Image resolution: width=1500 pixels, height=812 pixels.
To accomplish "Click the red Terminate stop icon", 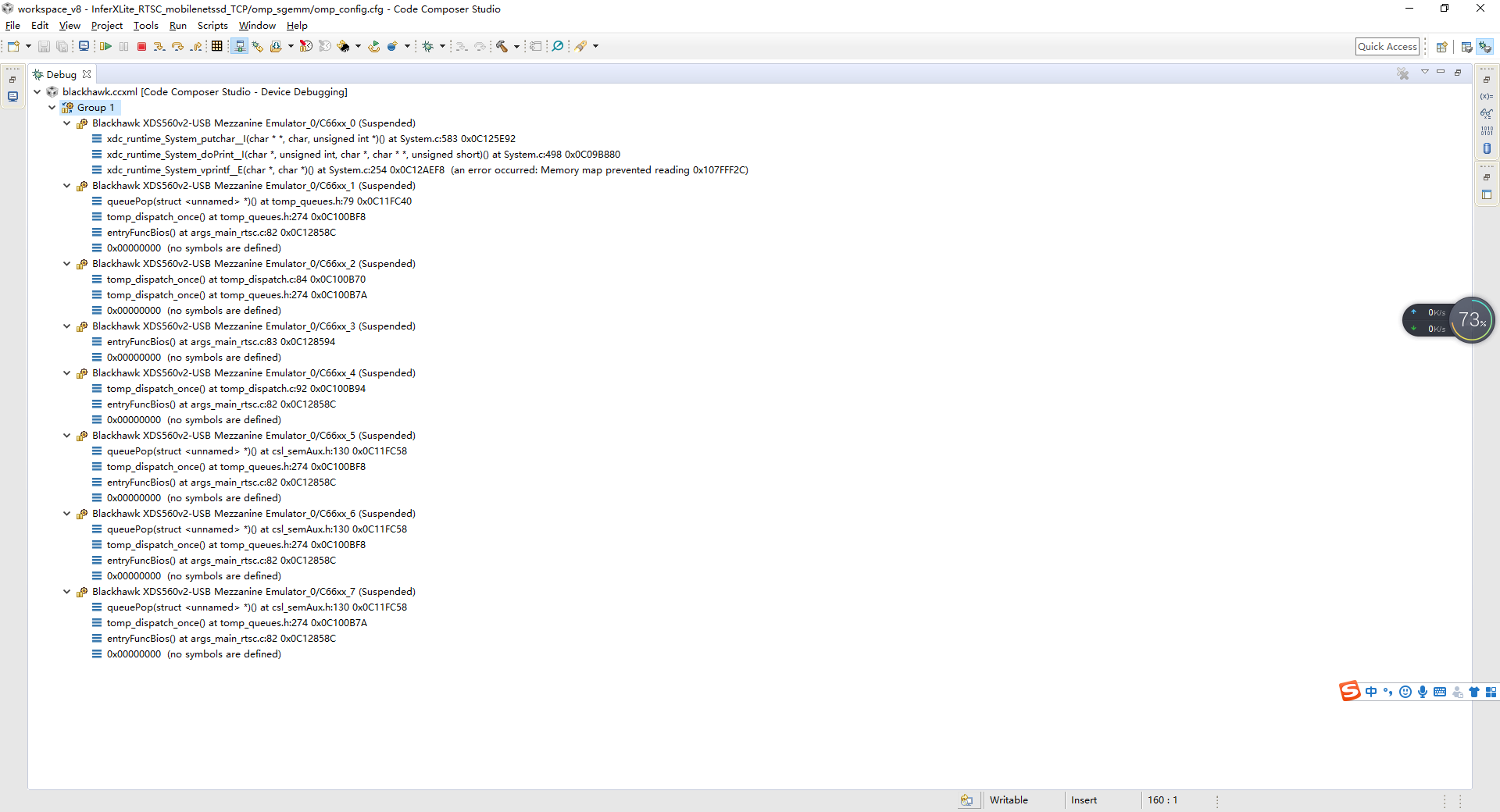I will (x=141, y=47).
